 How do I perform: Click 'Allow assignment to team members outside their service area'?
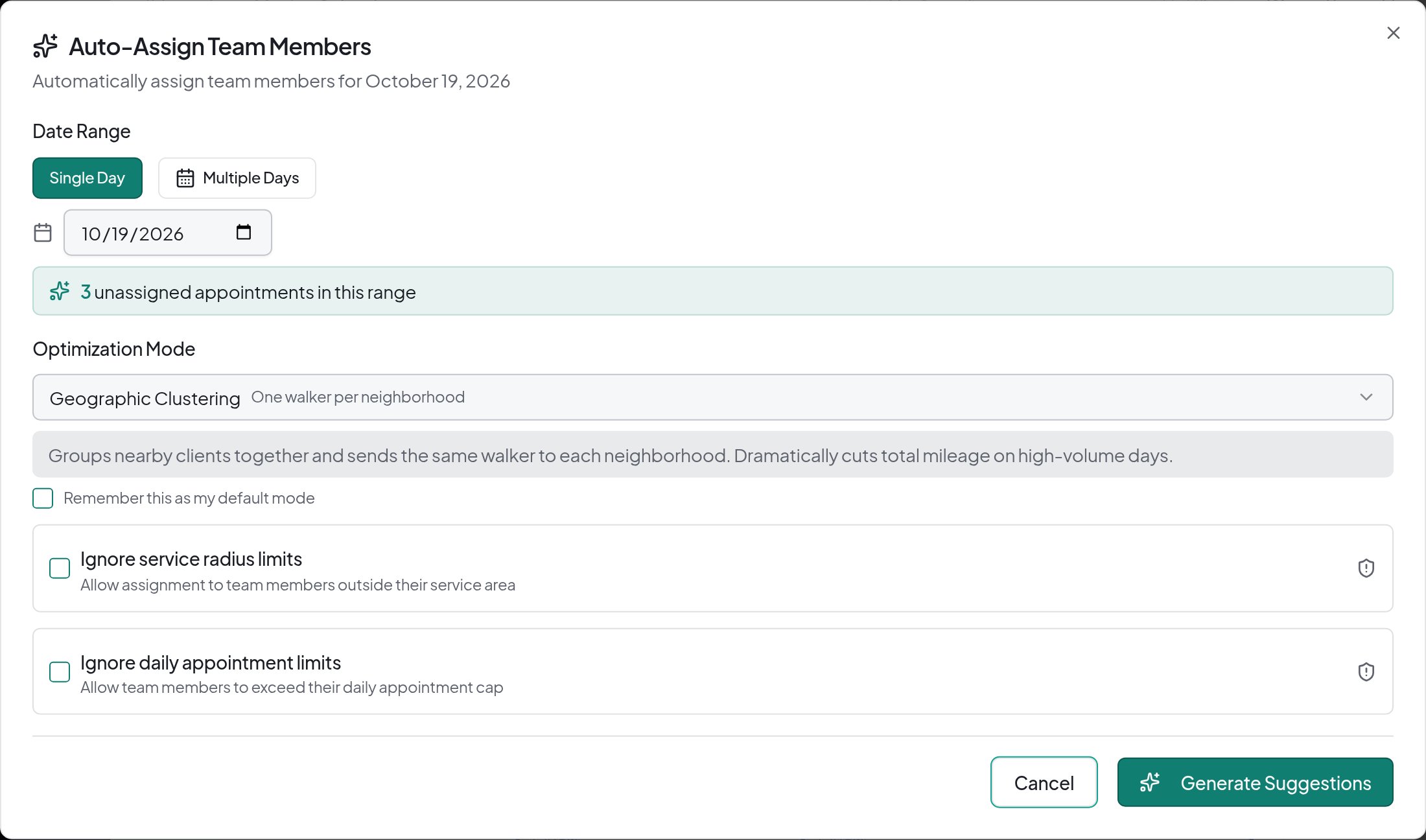click(298, 585)
